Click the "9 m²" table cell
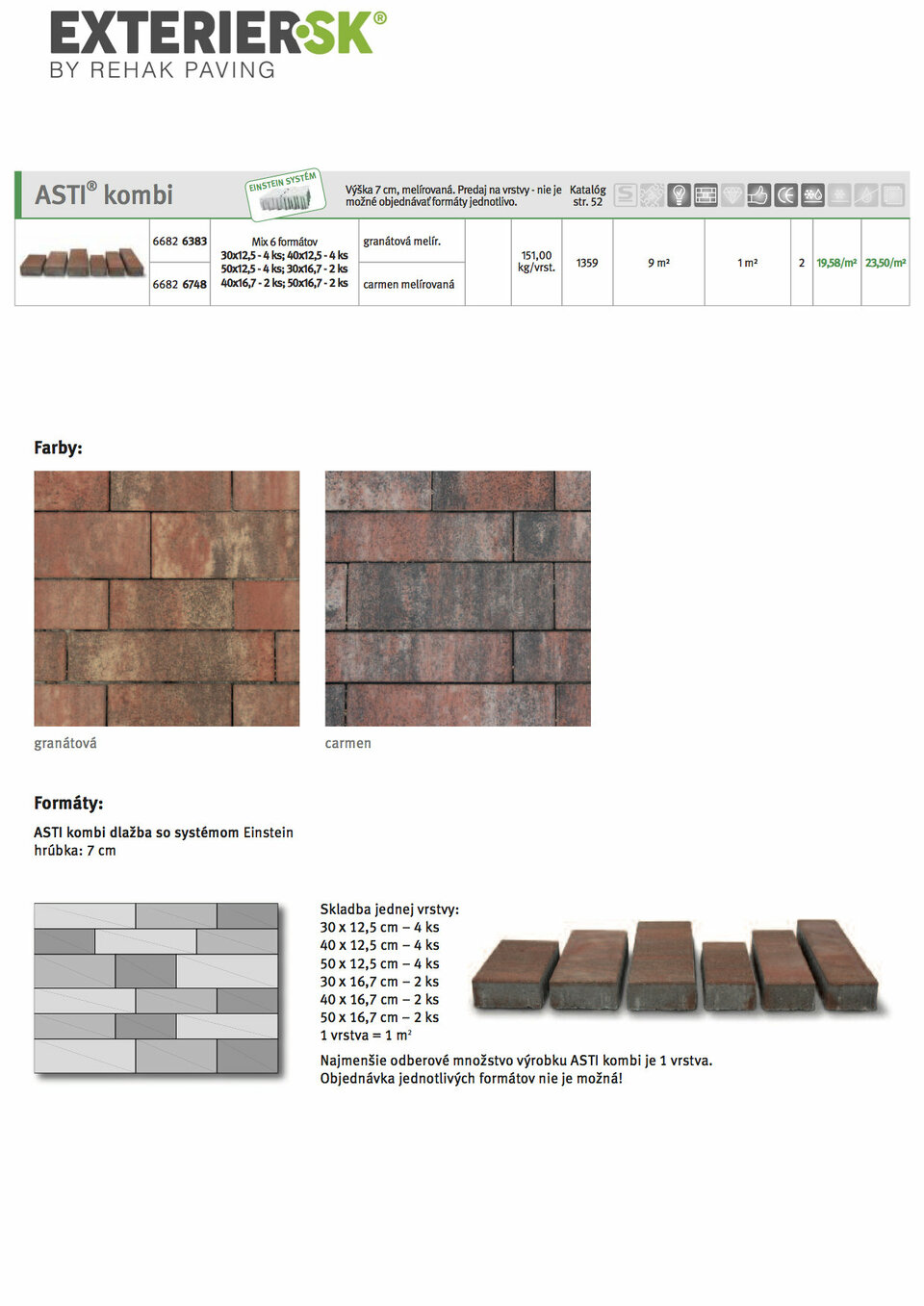Image resolution: width=924 pixels, height=1306 pixels. 659,263
